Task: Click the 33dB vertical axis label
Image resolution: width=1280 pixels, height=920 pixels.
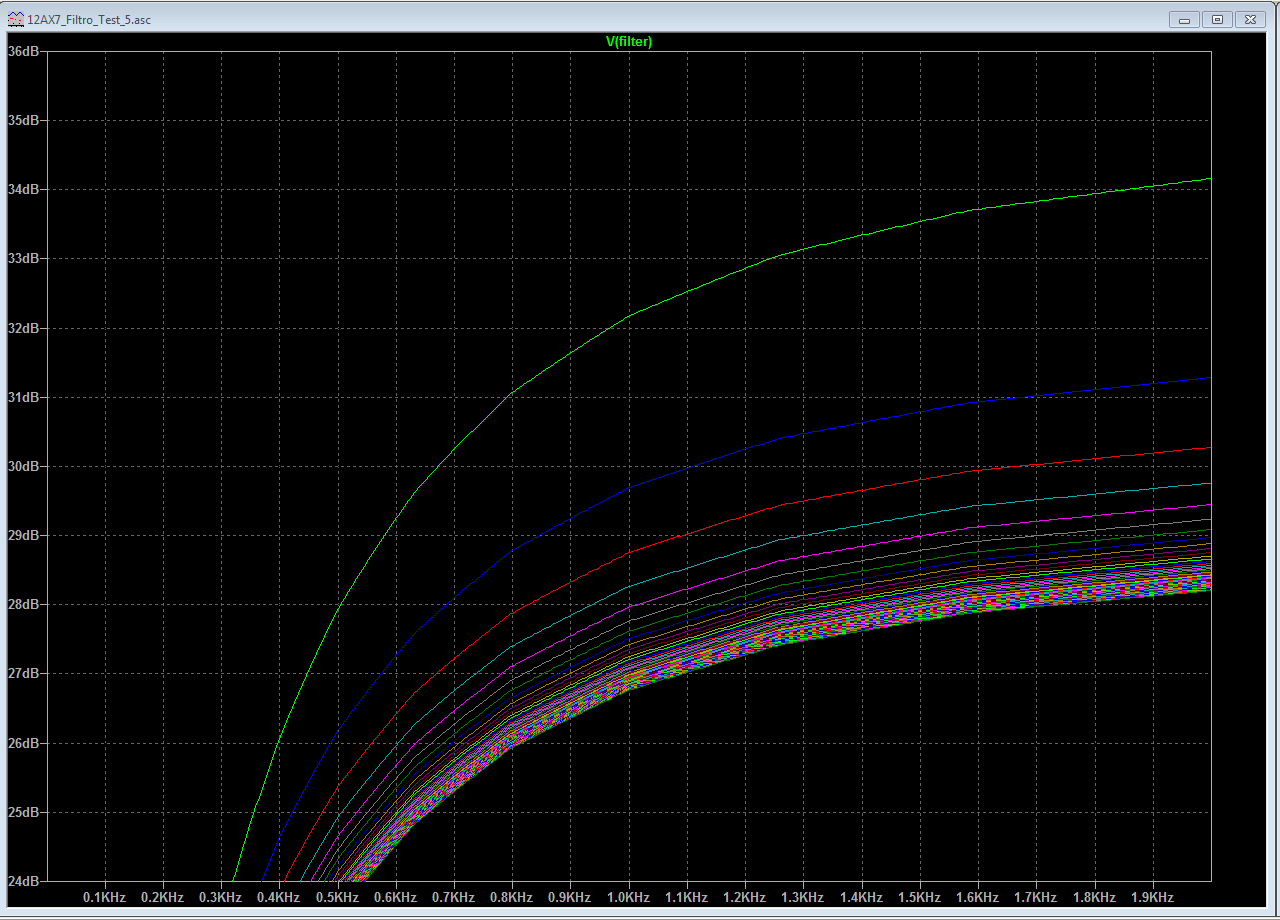Action: point(23,258)
